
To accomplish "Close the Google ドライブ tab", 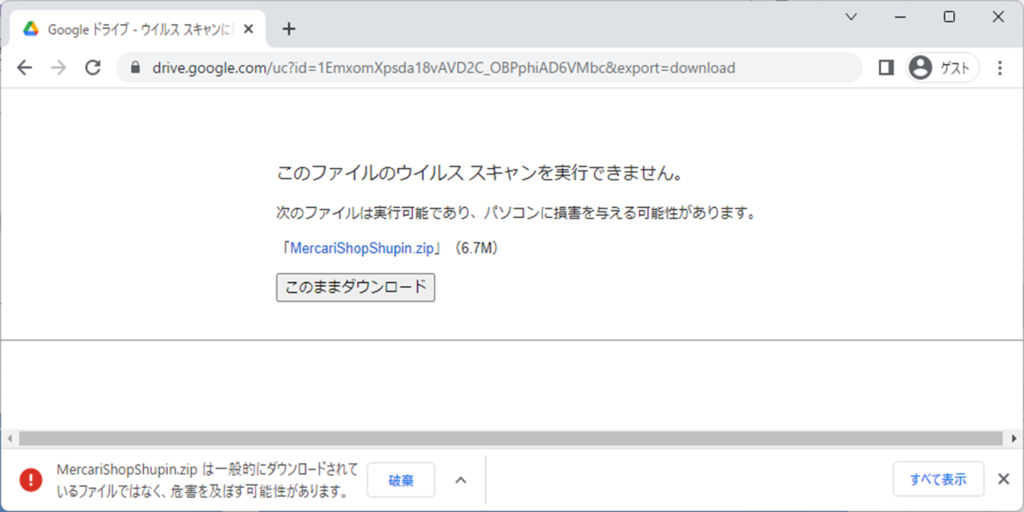I will pyautogui.click(x=249, y=28).
